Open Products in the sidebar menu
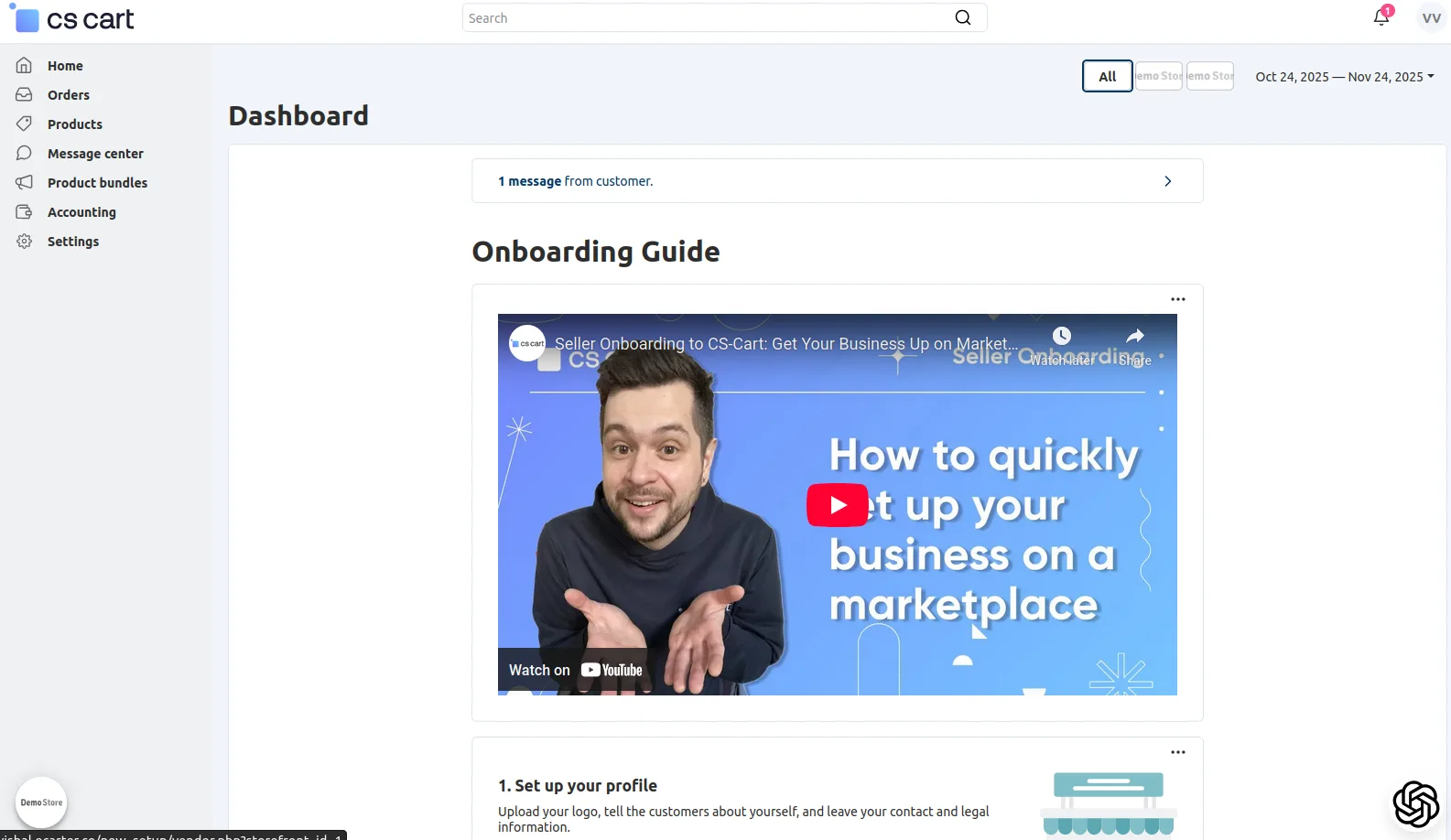Viewport: 1451px width, 840px height. pos(75,124)
